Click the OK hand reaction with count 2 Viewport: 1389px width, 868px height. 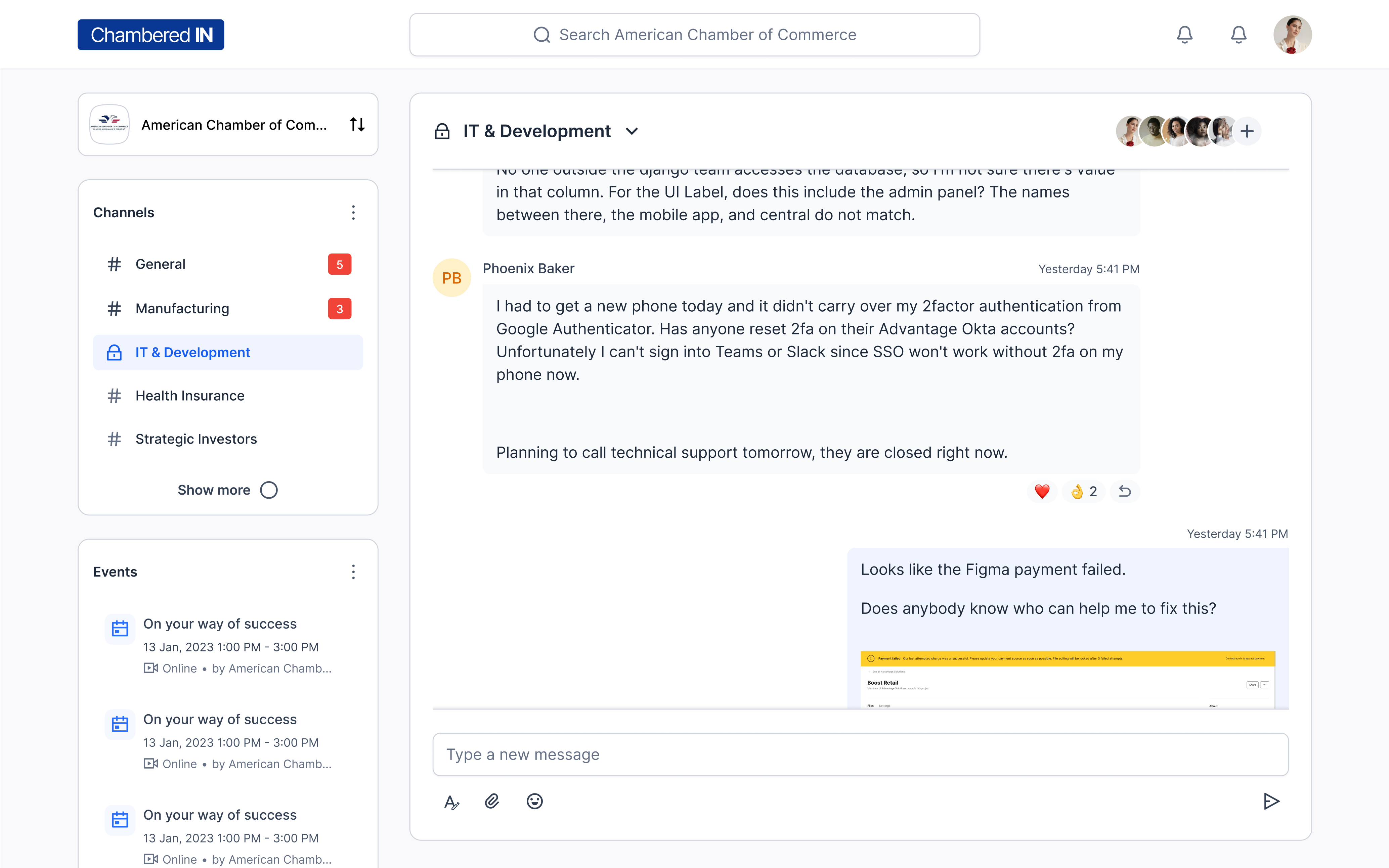pyautogui.click(x=1084, y=491)
